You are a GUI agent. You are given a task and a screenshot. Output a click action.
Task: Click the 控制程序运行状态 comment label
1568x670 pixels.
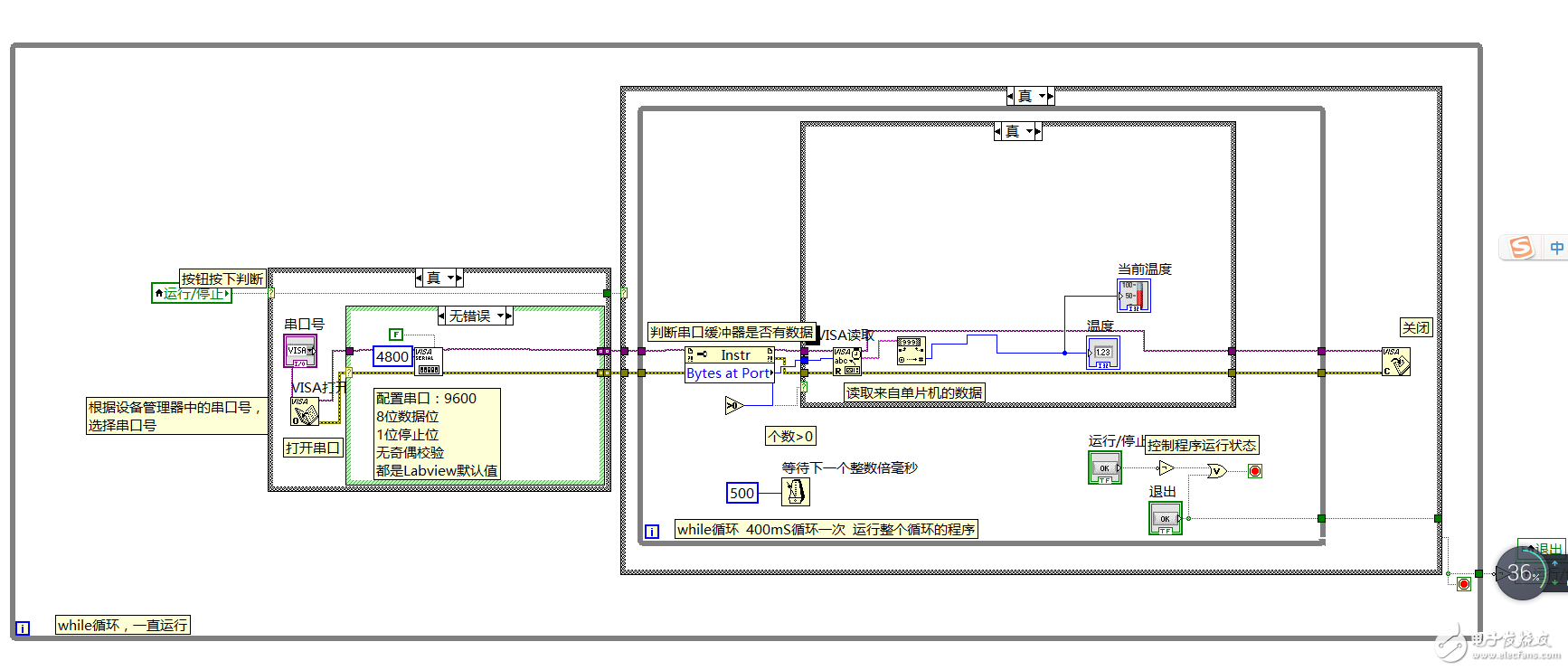pos(1202,445)
